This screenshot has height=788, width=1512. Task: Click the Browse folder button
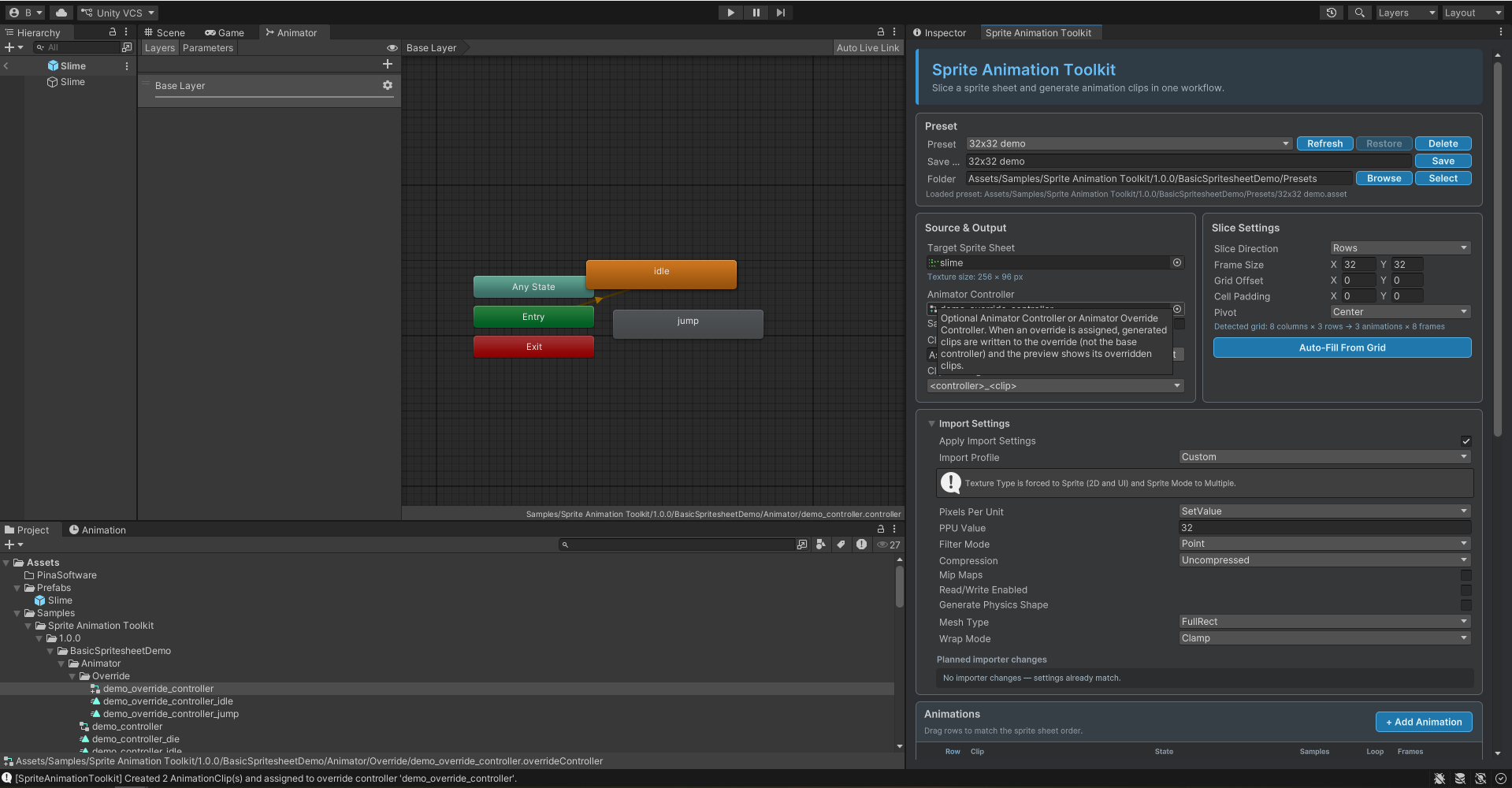[x=1384, y=178]
